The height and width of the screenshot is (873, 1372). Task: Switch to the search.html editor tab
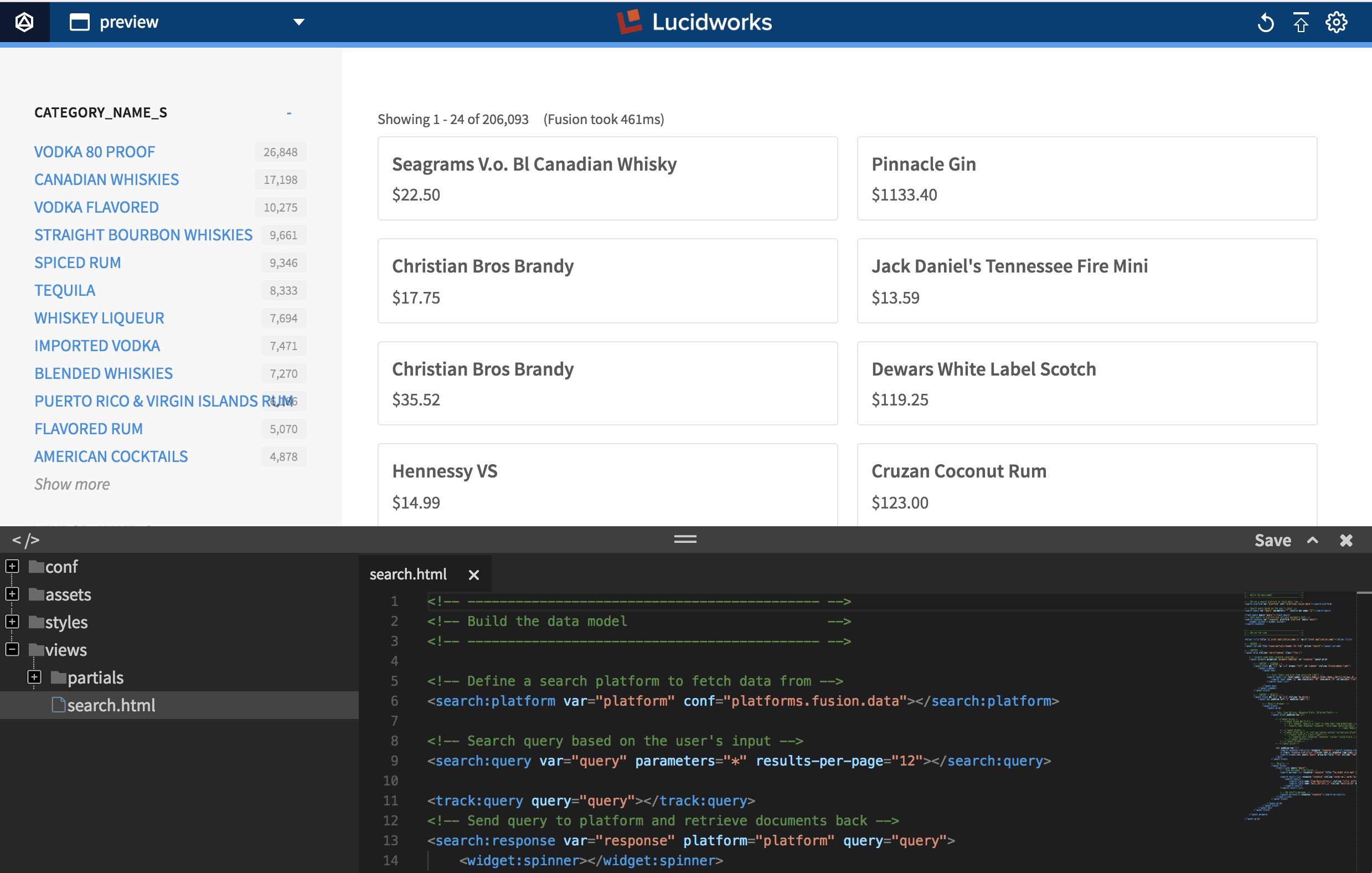pos(408,574)
